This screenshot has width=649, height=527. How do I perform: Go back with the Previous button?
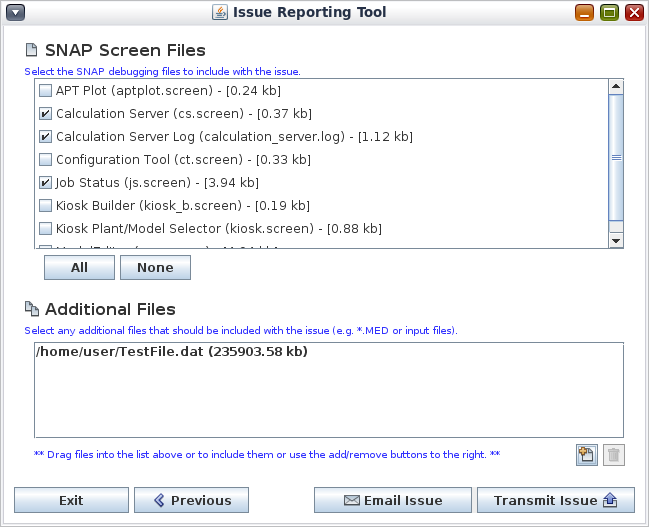click(x=191, y=500)
